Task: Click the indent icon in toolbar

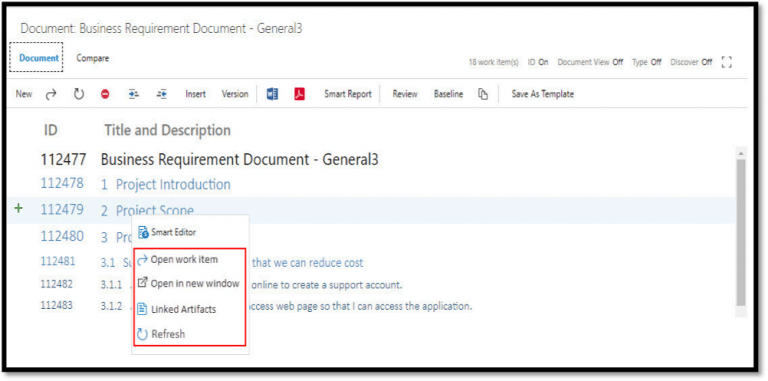Action: coord(133,94)
